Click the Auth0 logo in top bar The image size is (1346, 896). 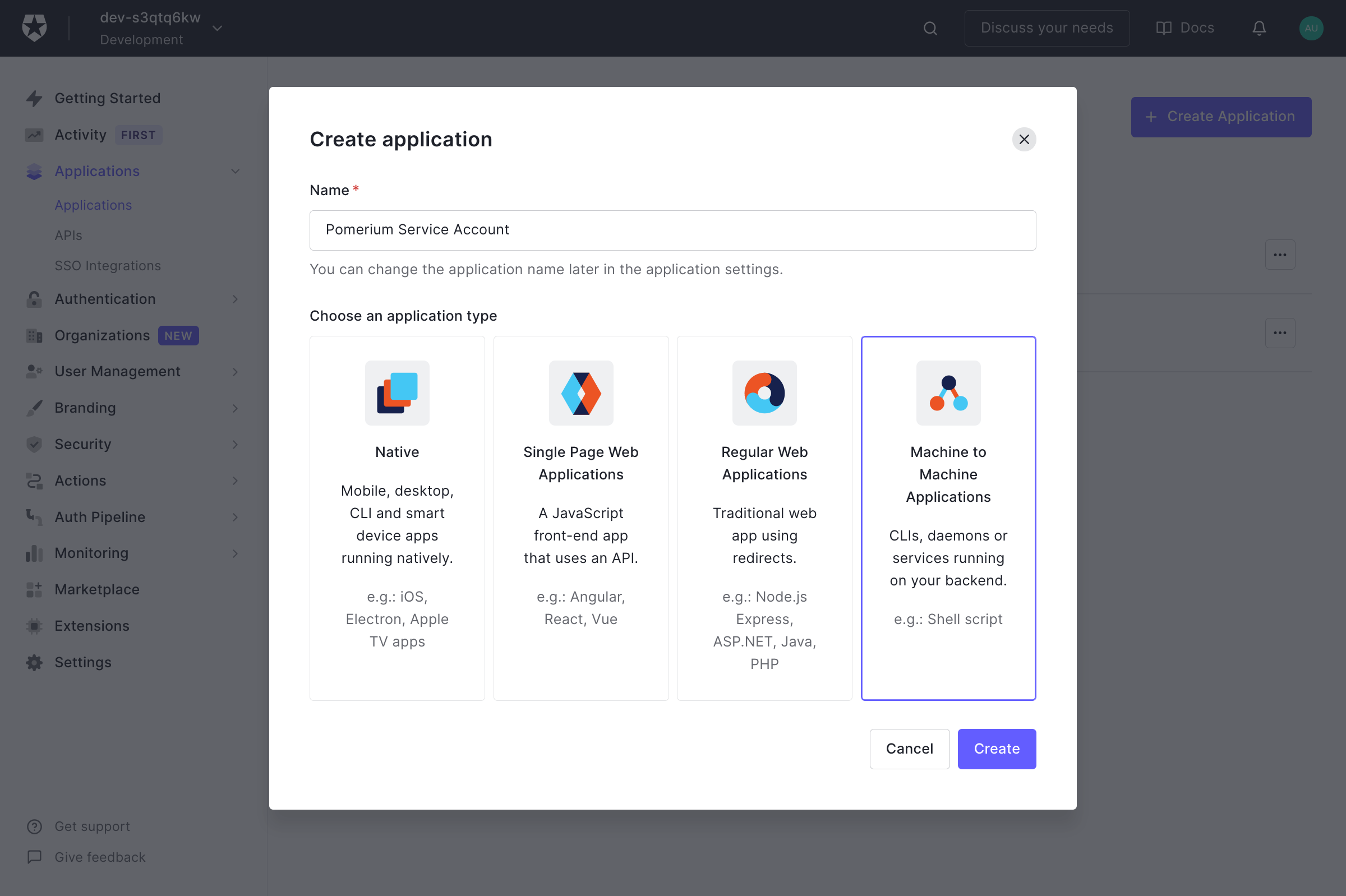[x=34, y=27]
